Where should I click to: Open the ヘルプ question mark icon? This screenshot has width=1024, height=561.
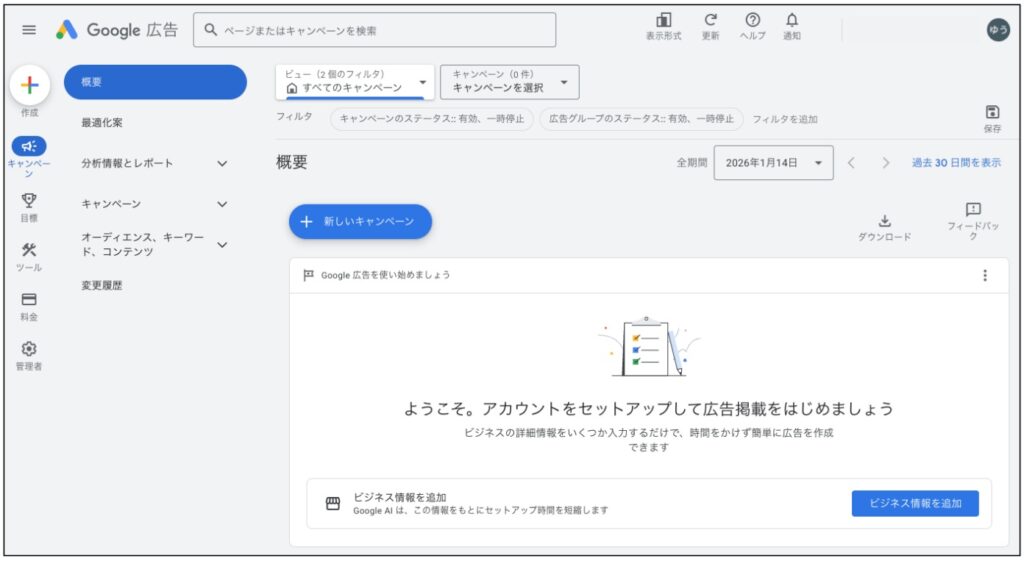pyautogui.click(x=752, y=21)
